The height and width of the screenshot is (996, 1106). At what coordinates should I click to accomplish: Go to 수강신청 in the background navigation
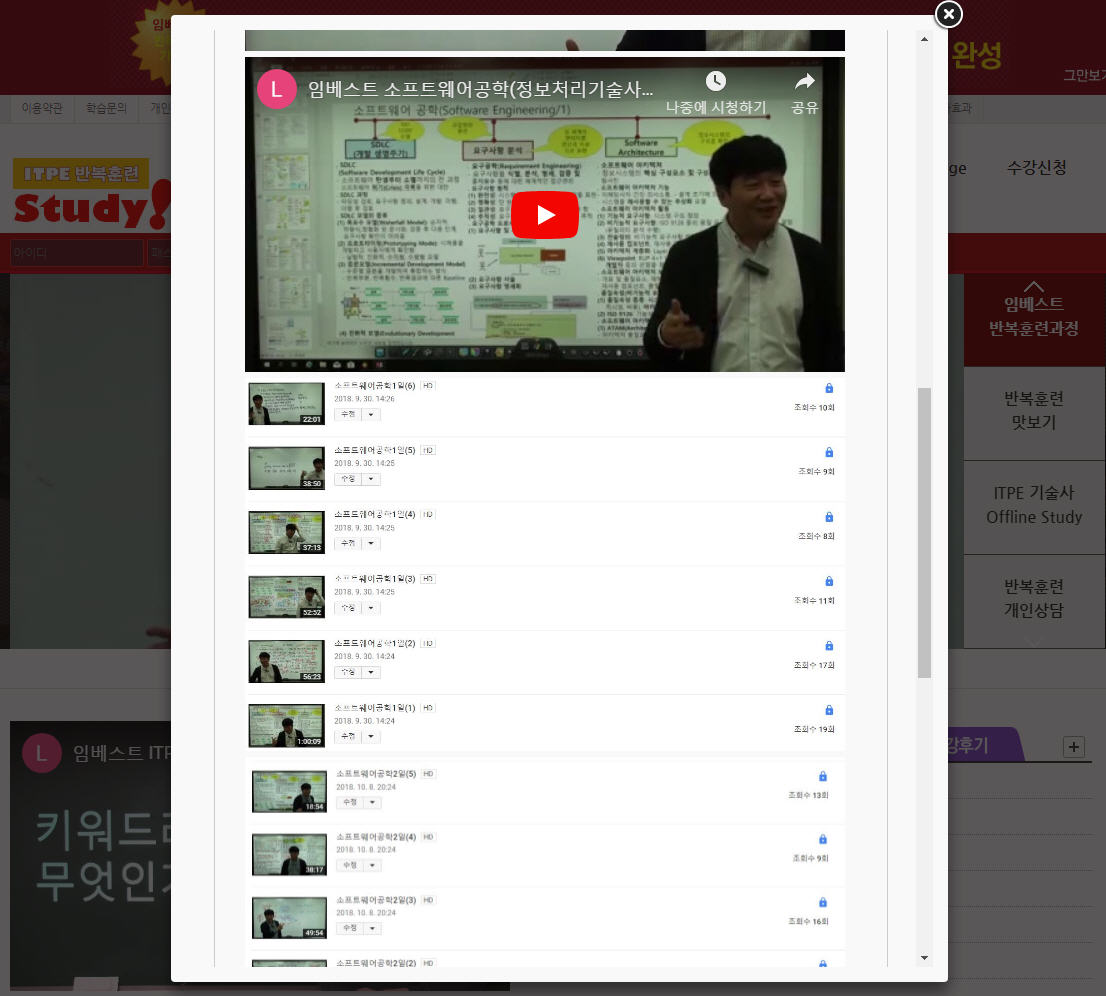coord(1036,168)
